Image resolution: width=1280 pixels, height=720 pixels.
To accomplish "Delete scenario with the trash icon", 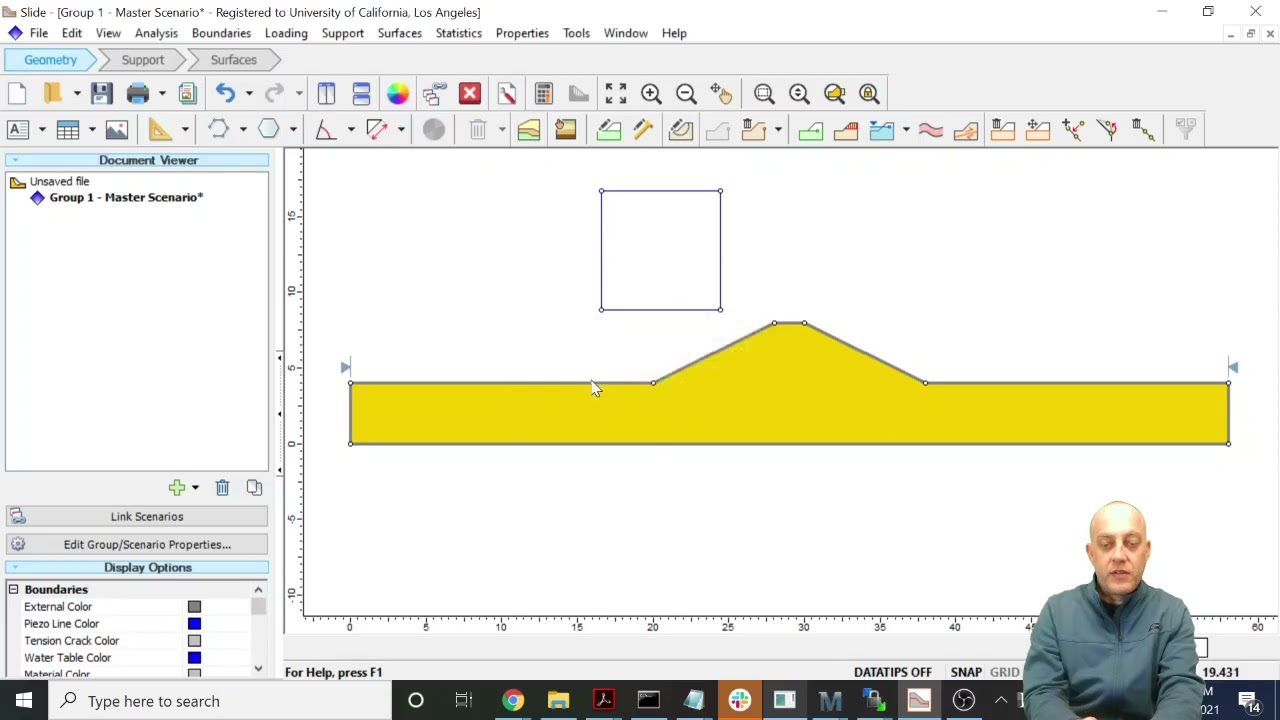I will click(x=222, y=488).
